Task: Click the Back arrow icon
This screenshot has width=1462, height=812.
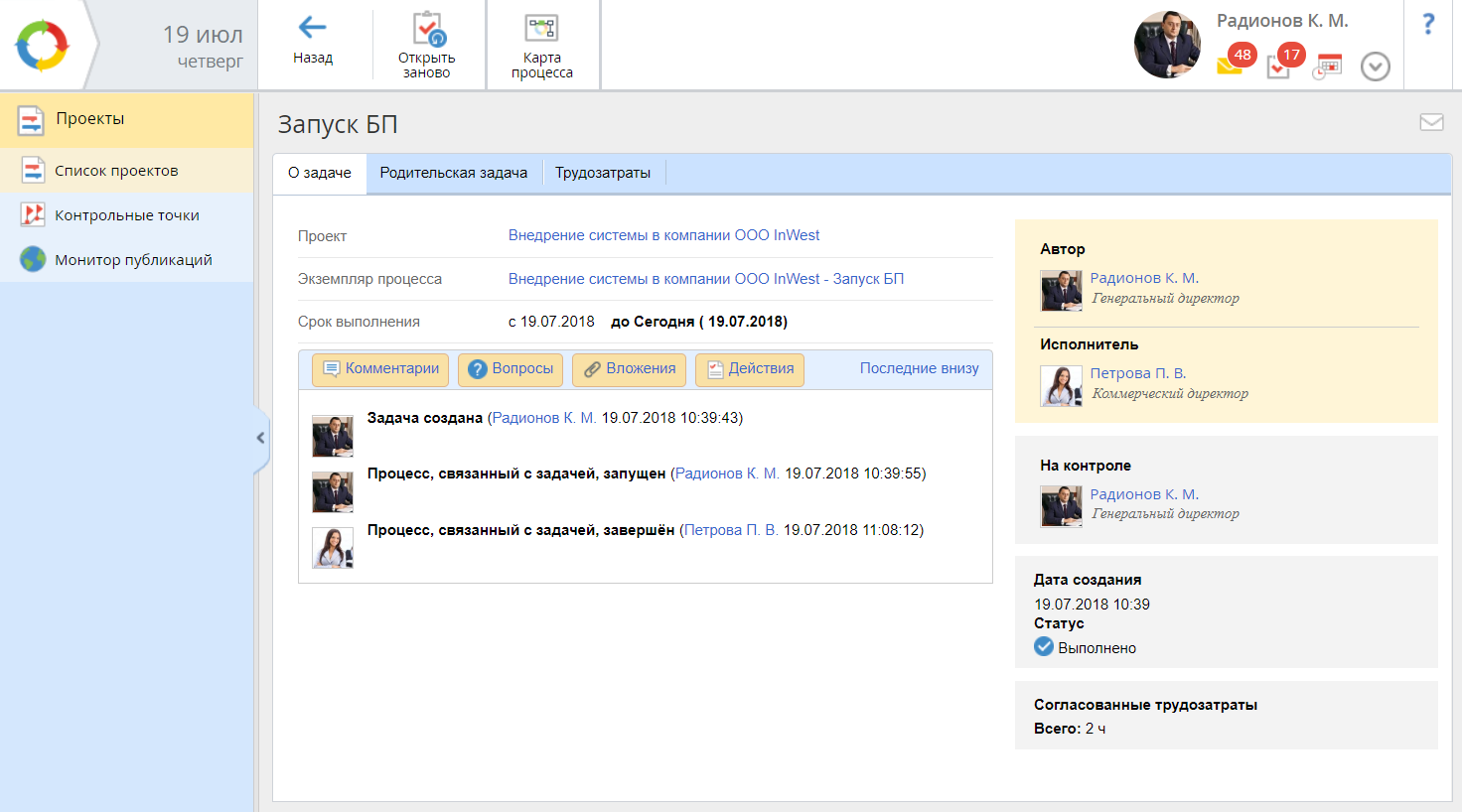Action: coord(313,28)
